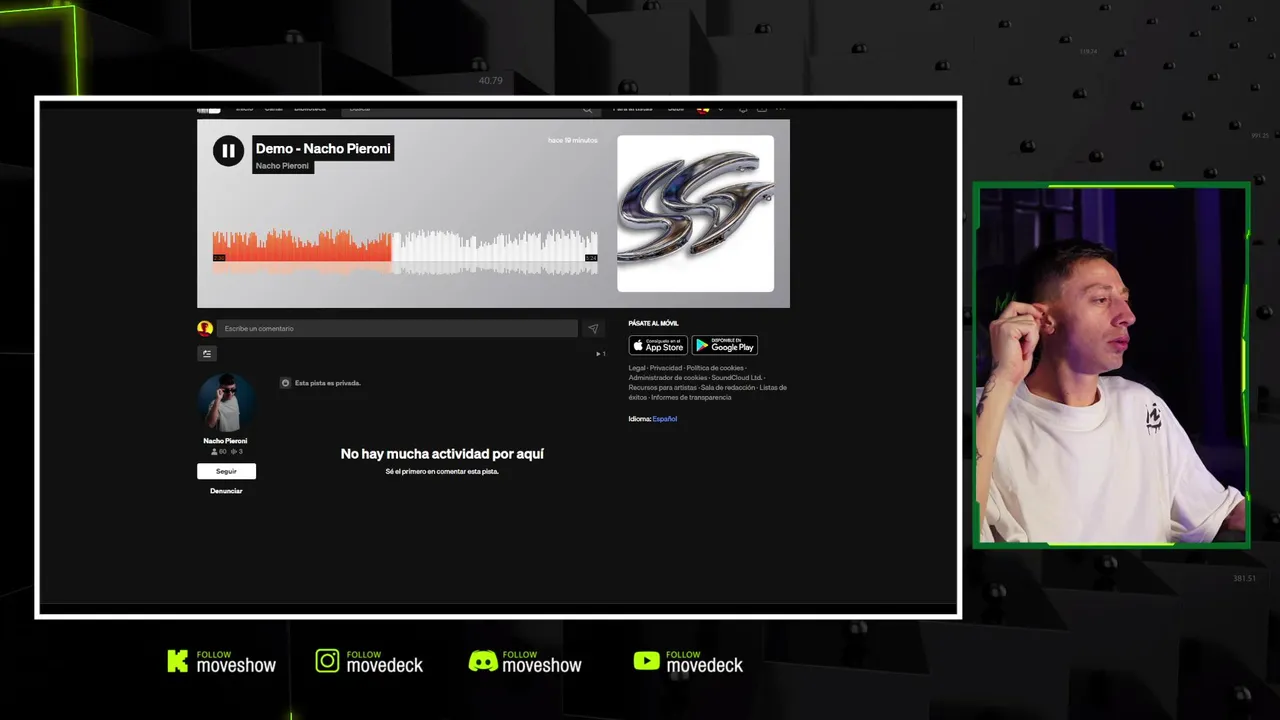Select elapsed time label on waveform
The height and width of the screenshot is (720, 1280).
click(x=219, y=258)
